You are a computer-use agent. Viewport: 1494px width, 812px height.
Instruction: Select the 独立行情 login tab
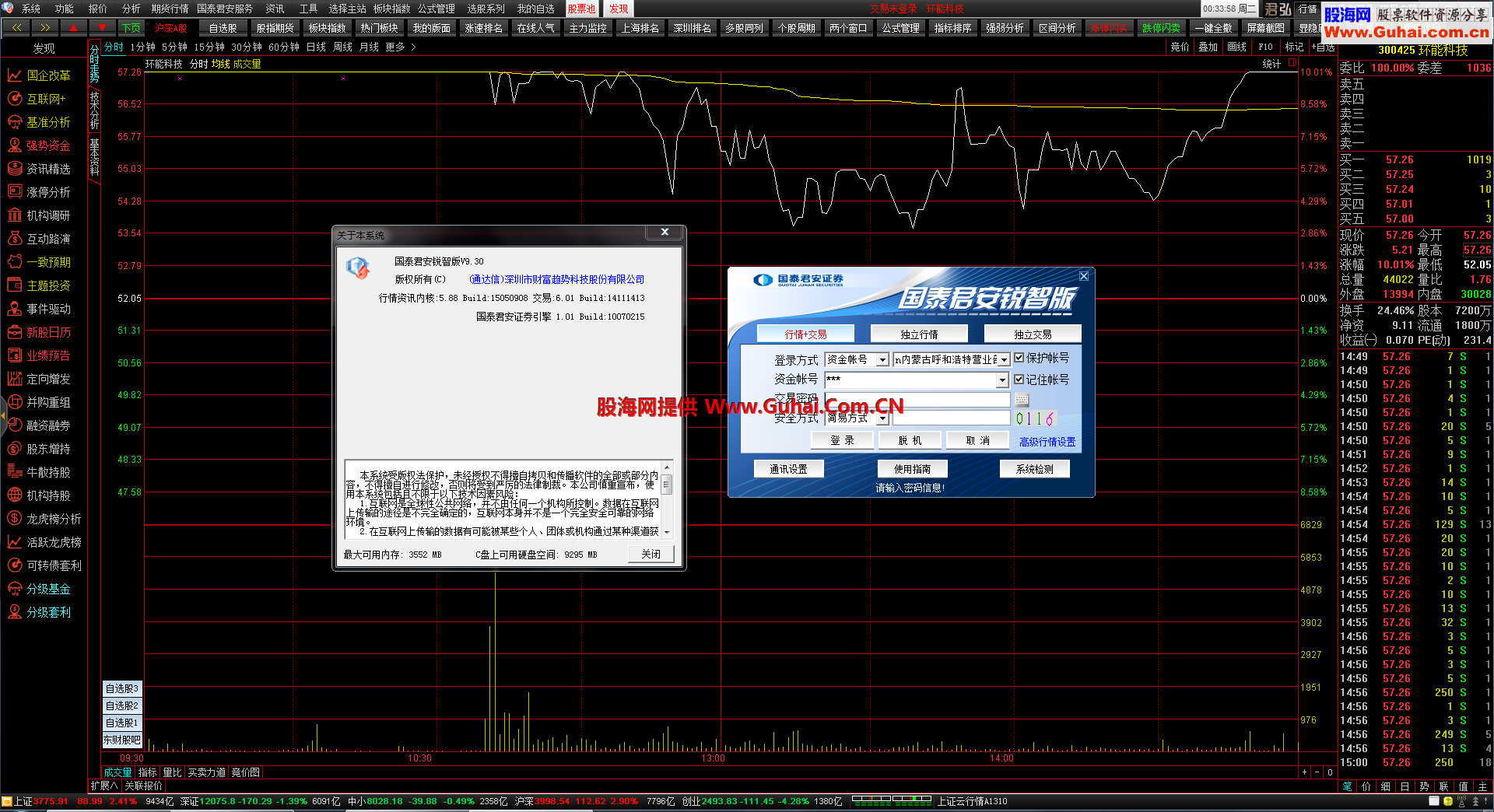click(919, 334)
